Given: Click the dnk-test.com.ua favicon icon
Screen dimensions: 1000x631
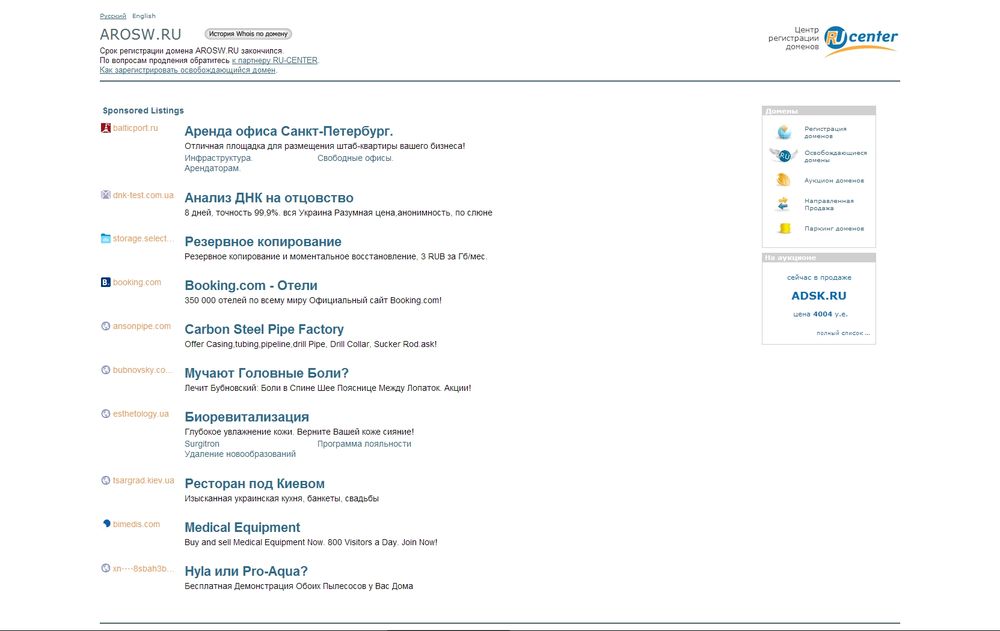Looking at the screenshot, I should pos(106,195).
